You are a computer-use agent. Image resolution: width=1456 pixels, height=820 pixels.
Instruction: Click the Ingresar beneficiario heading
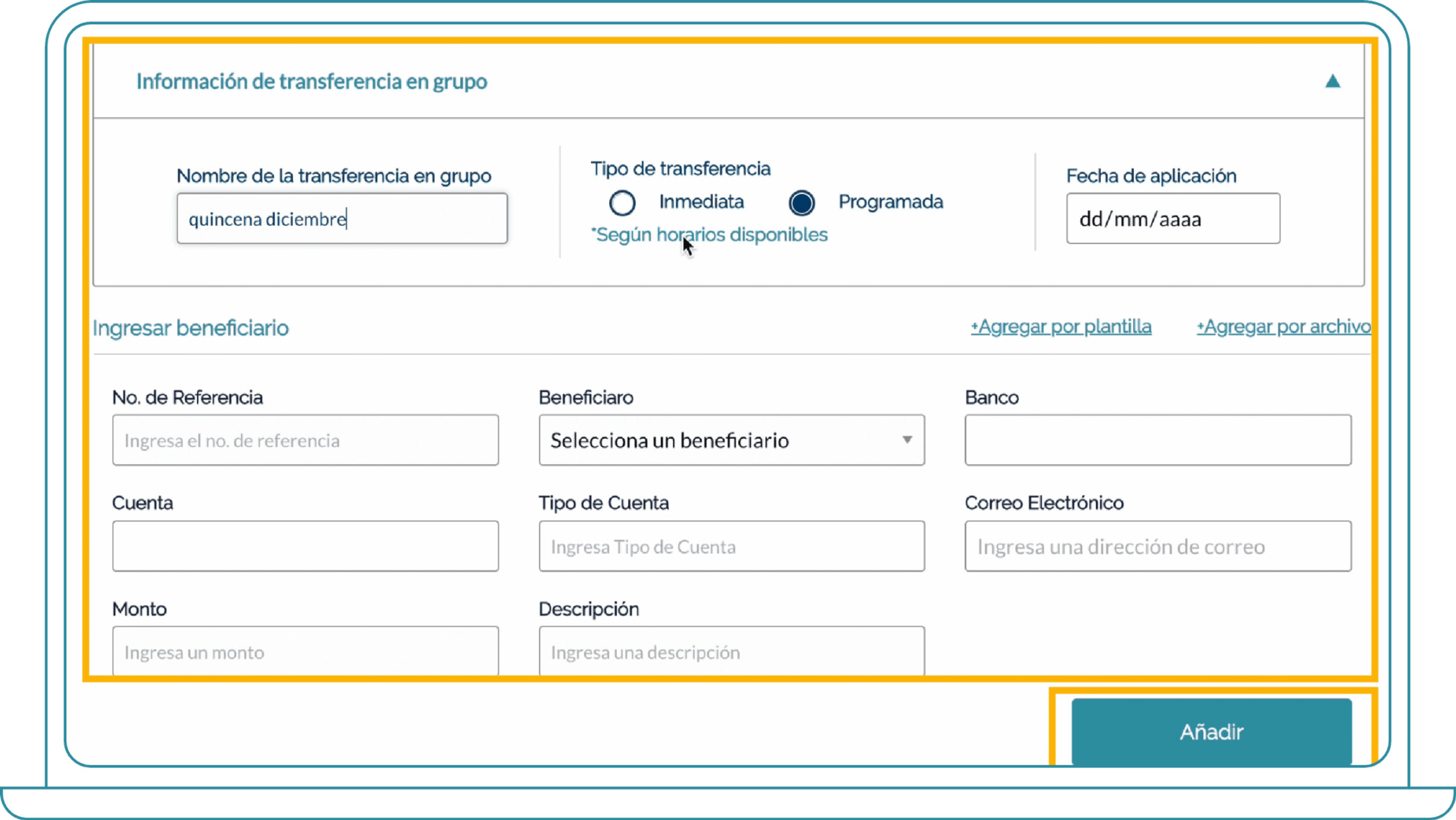pos(190,328)
